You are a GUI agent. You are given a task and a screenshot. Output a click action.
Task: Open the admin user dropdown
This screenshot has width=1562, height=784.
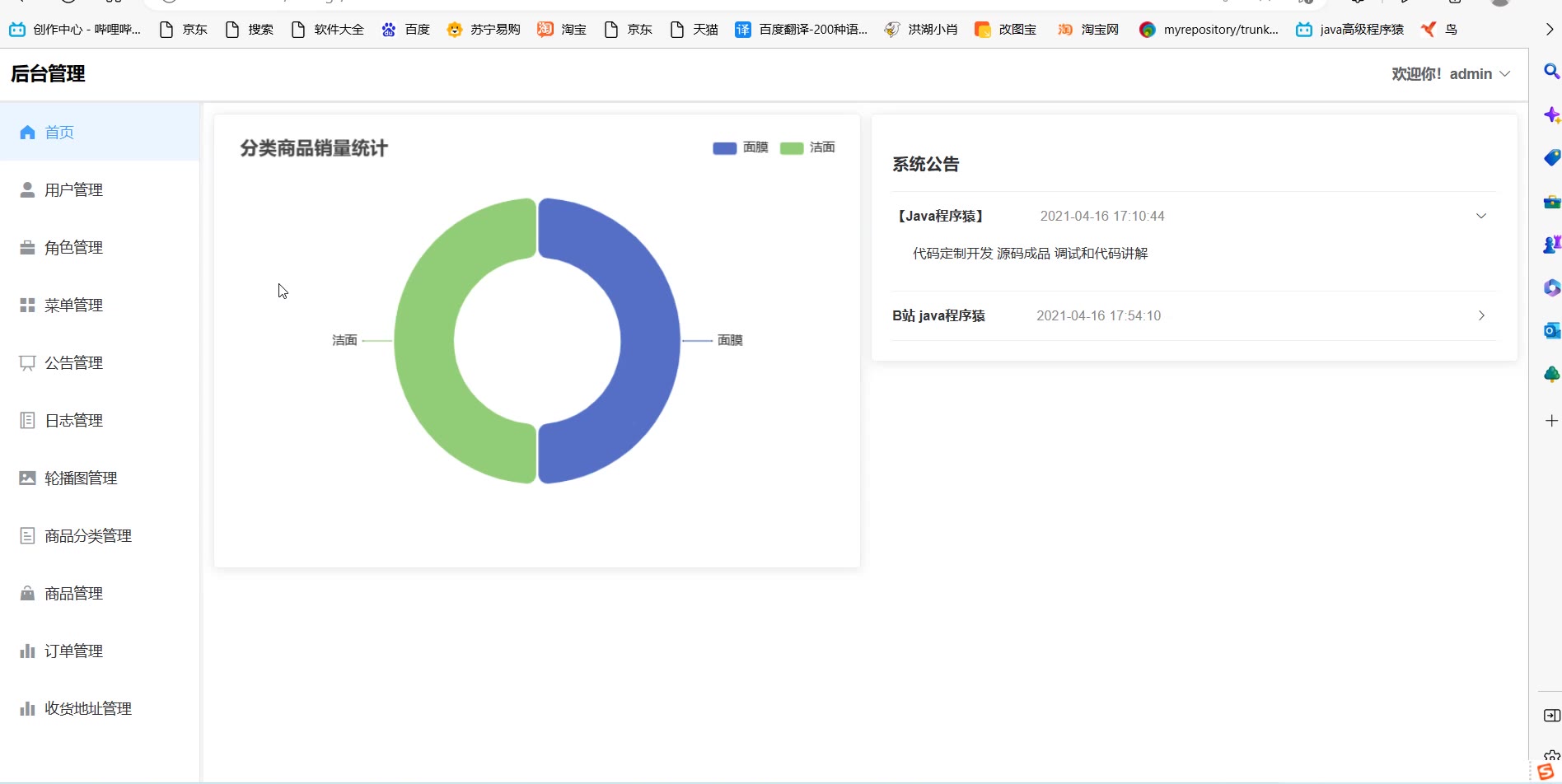(x=1451, y=74)
